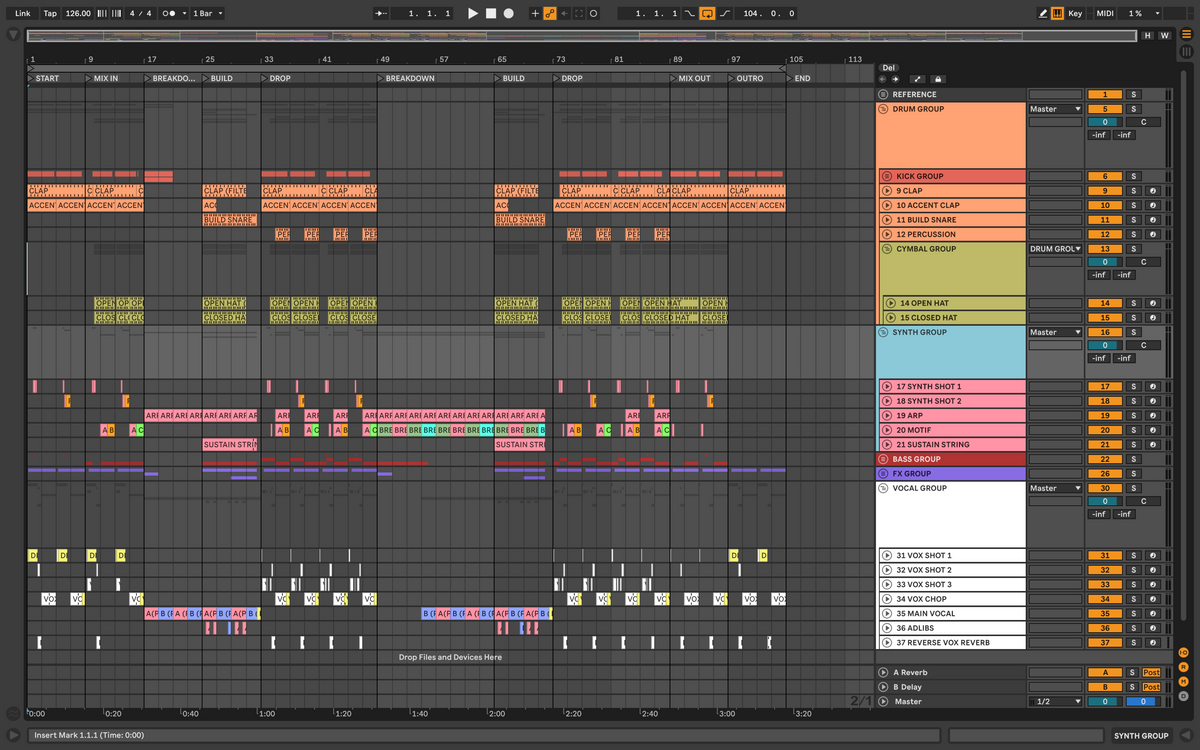Toggle the arrangement Loop switch
The image size is (1200, 750).
click(x=707, y=13)
